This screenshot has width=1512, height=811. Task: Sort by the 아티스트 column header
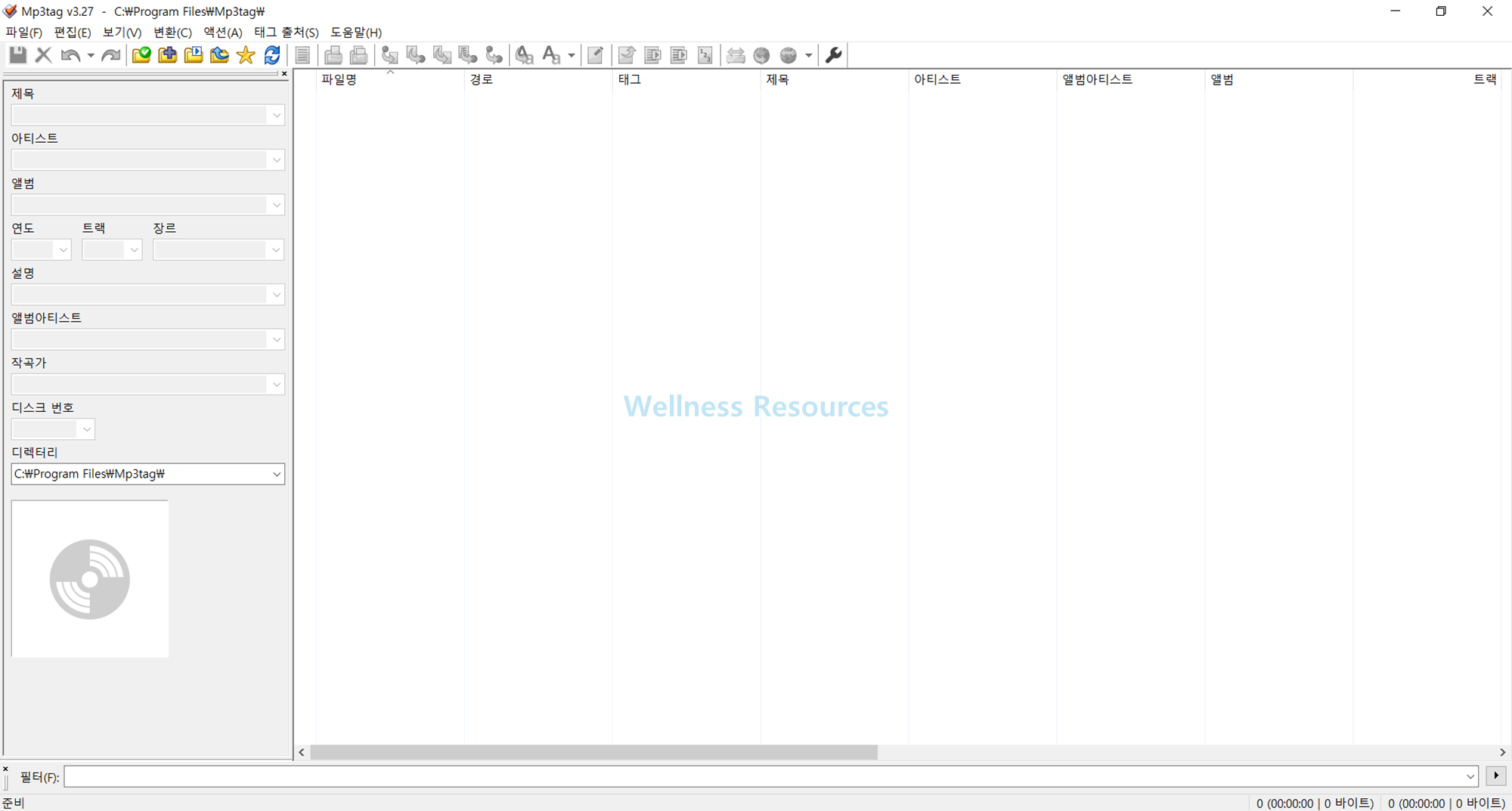click(983, 79)
